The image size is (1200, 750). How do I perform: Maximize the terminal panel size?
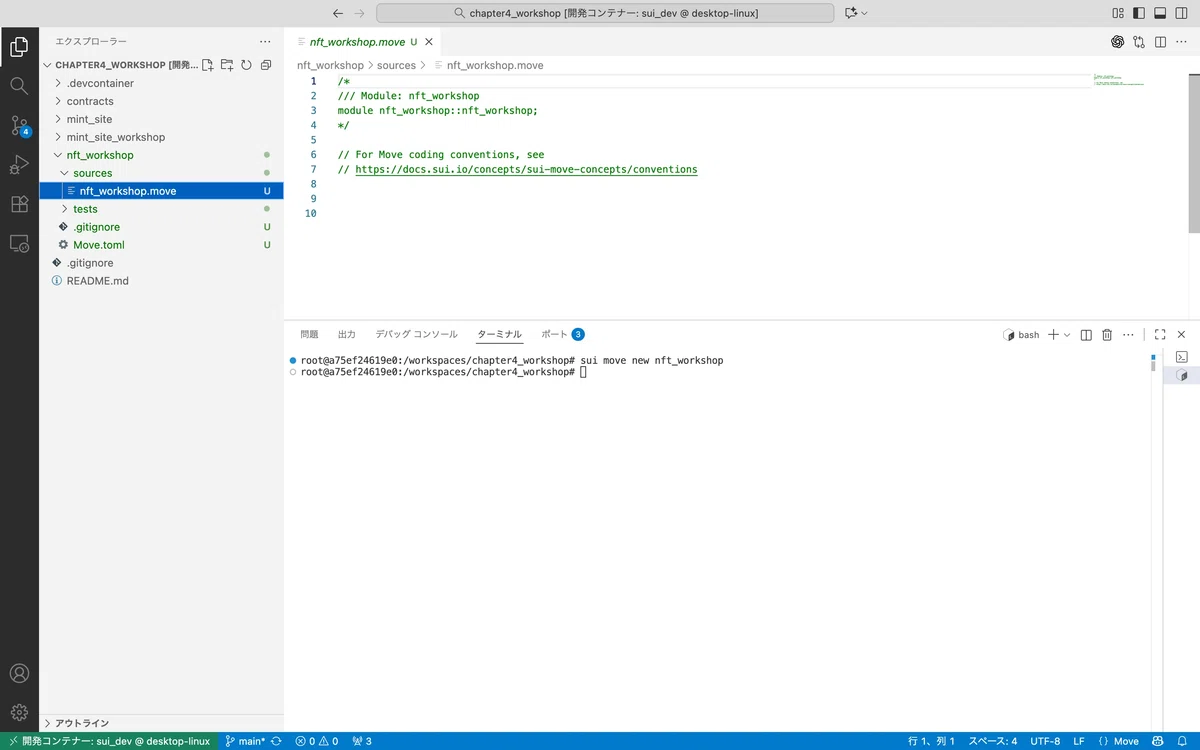pyautogui.click(x=1160, y=335)
